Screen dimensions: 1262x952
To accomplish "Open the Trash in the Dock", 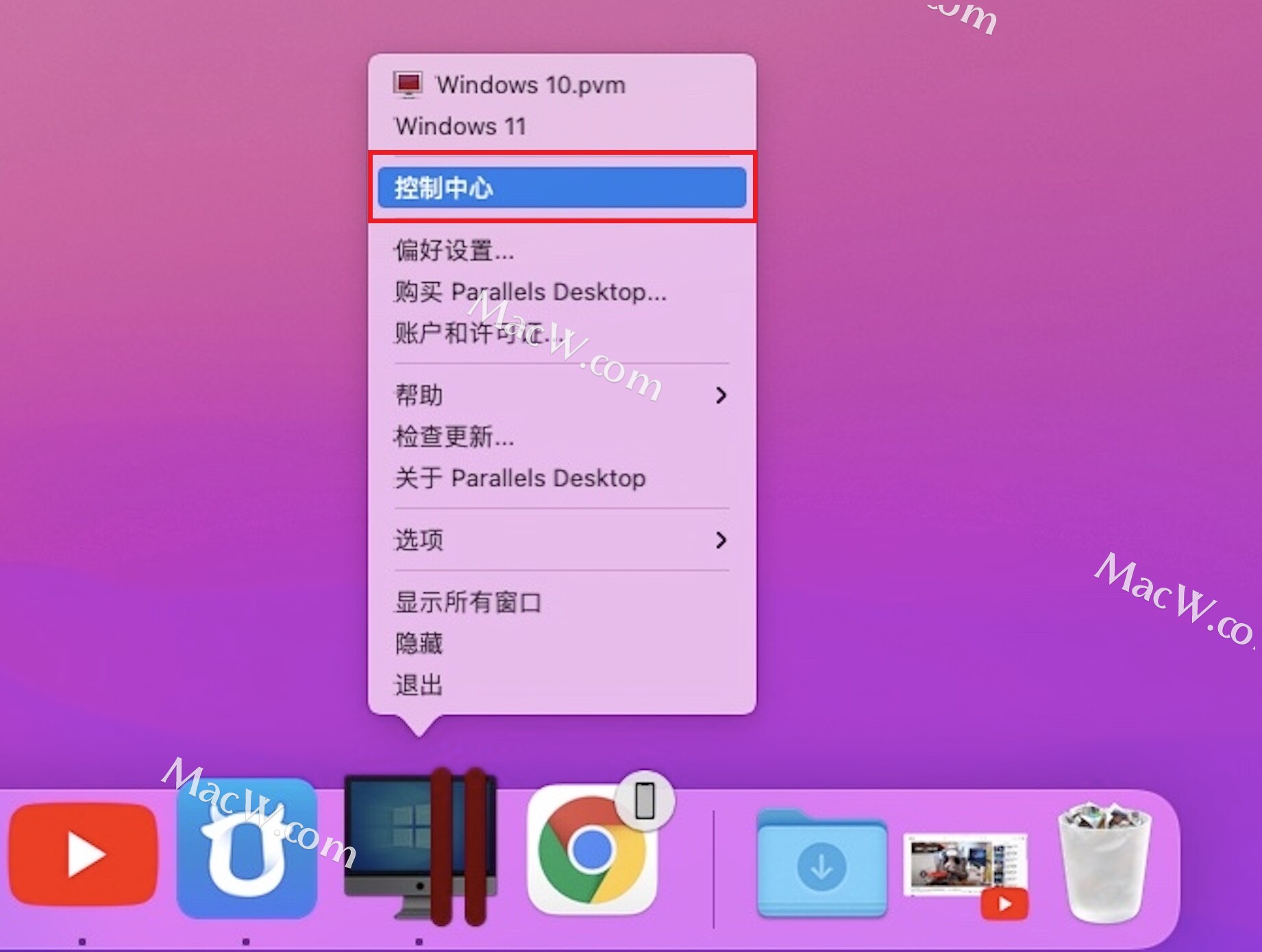I will click(1104, 863).
